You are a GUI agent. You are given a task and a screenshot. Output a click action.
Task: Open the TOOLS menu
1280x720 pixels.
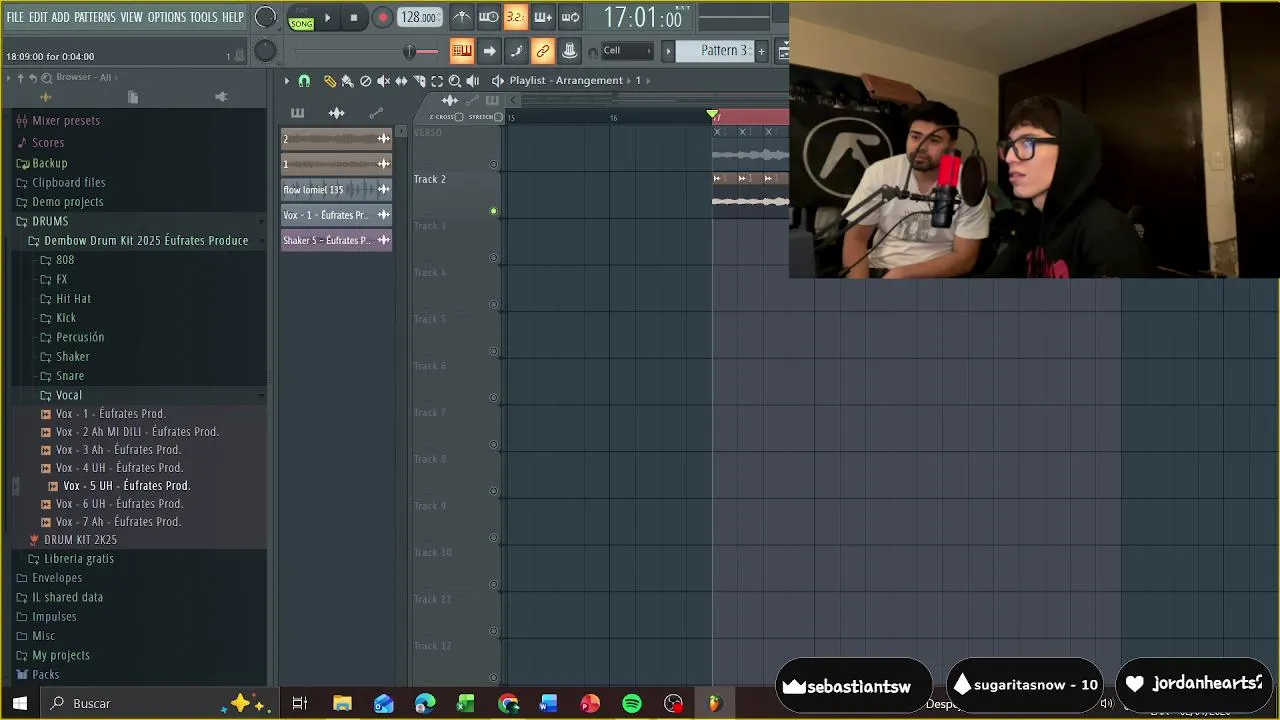pos(203,17)
